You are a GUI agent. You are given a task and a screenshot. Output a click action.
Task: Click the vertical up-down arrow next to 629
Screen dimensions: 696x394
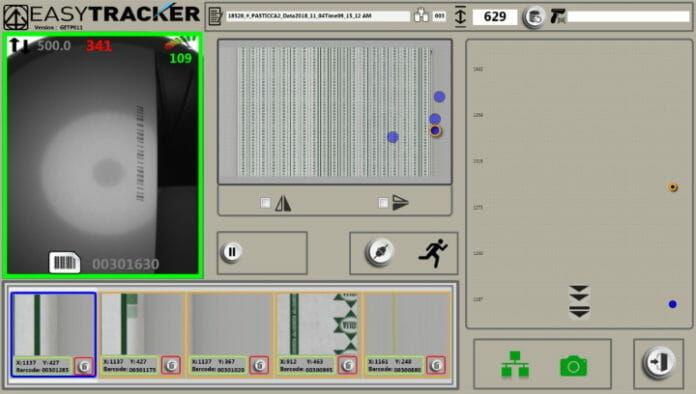461,16
